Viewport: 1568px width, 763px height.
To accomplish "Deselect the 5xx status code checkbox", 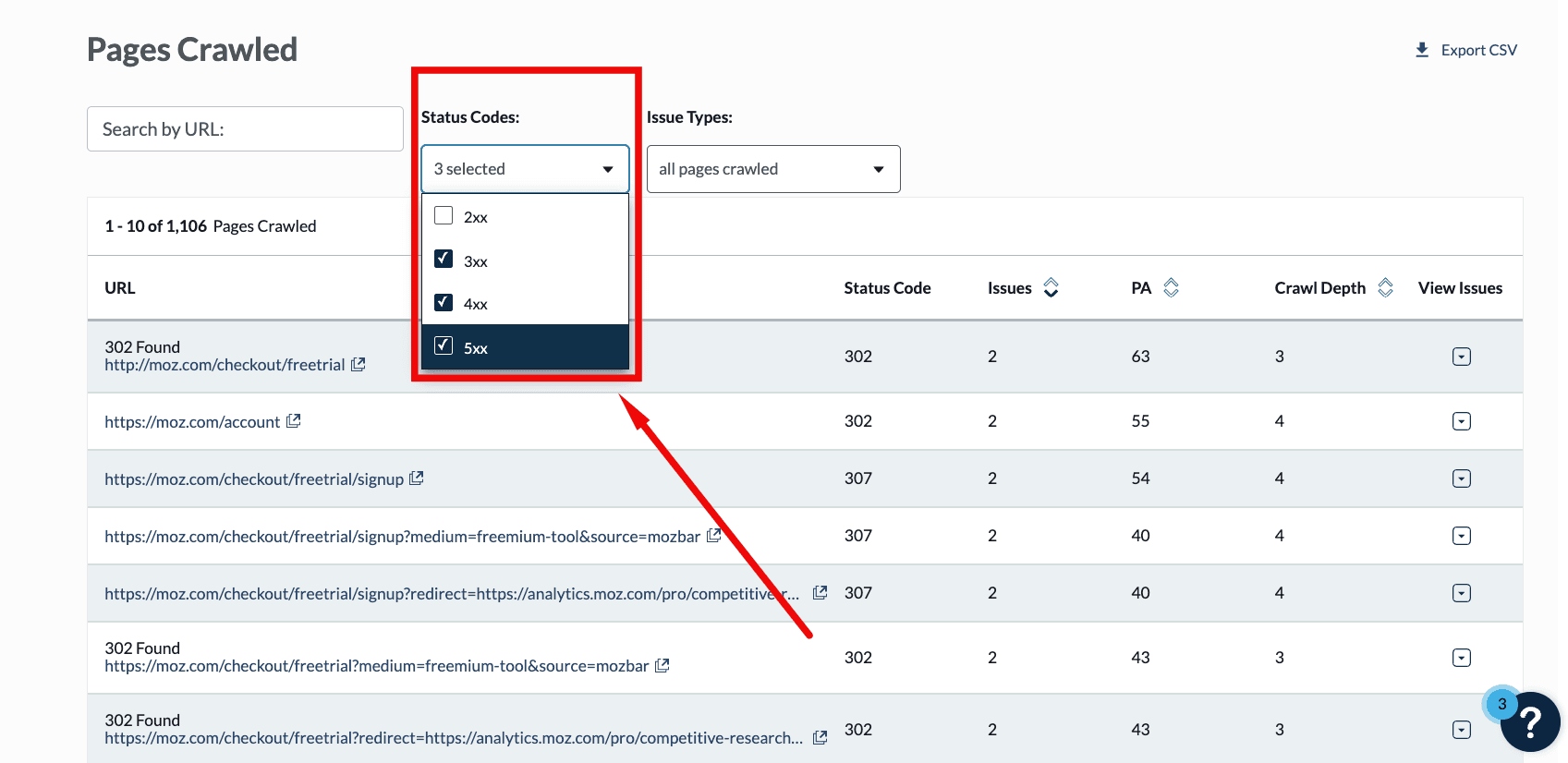I will [x=444, y=346].
